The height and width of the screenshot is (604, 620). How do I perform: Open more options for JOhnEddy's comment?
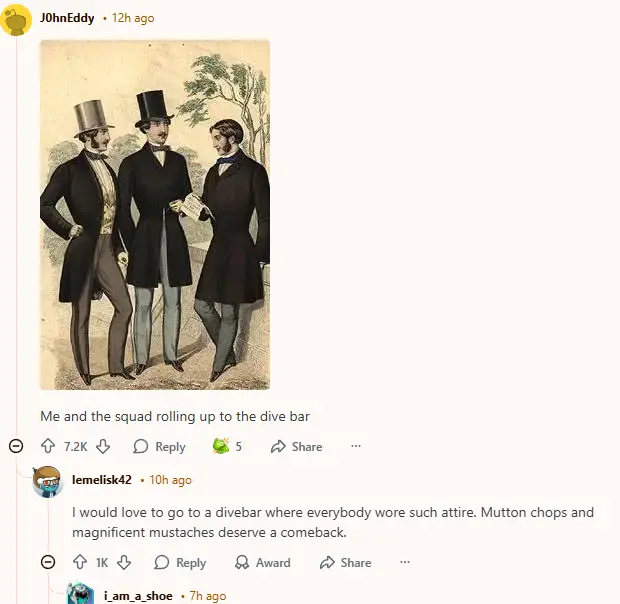coord(356,446)
